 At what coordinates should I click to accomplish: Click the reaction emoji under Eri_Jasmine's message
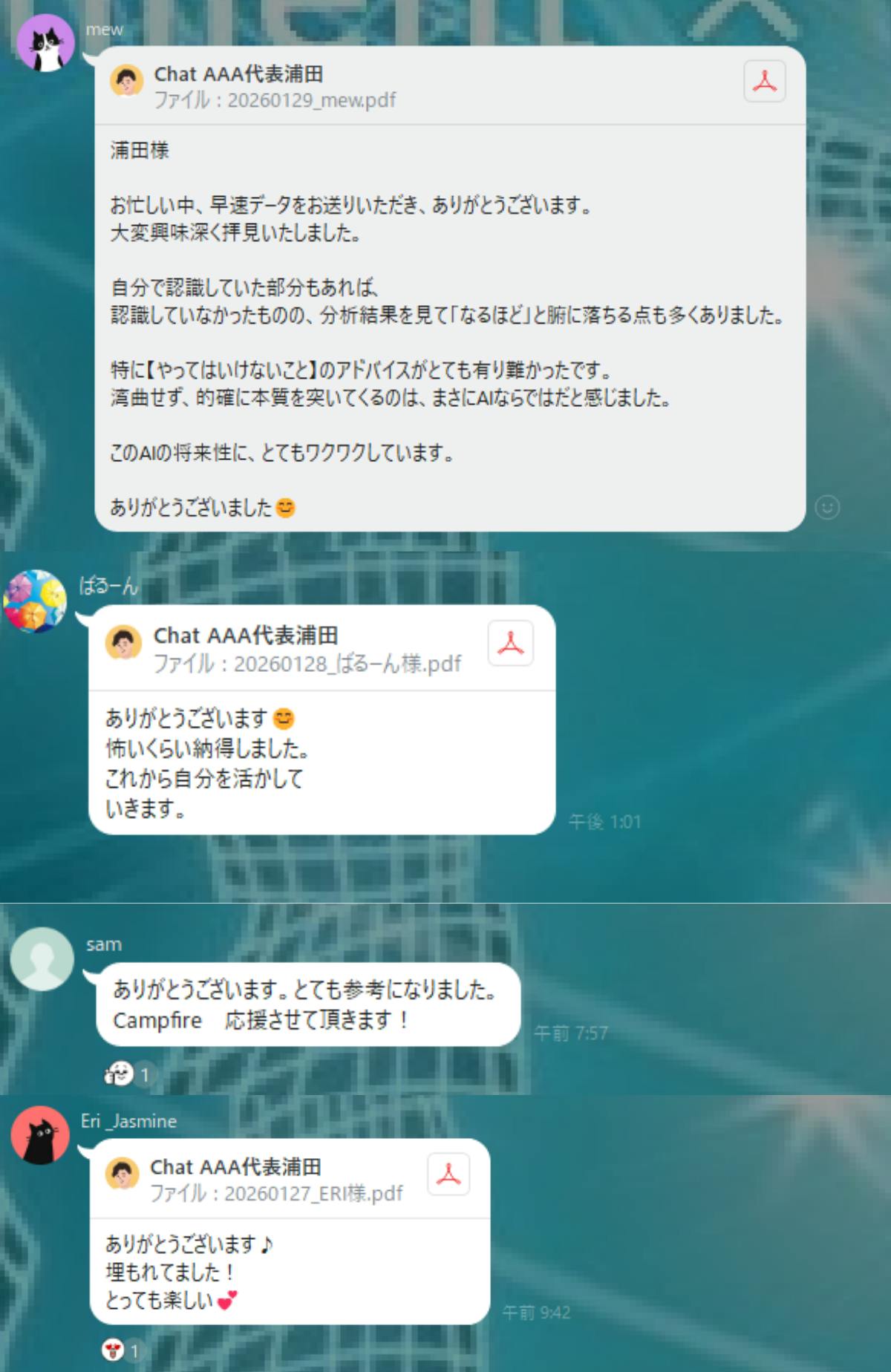[112, 1350]
